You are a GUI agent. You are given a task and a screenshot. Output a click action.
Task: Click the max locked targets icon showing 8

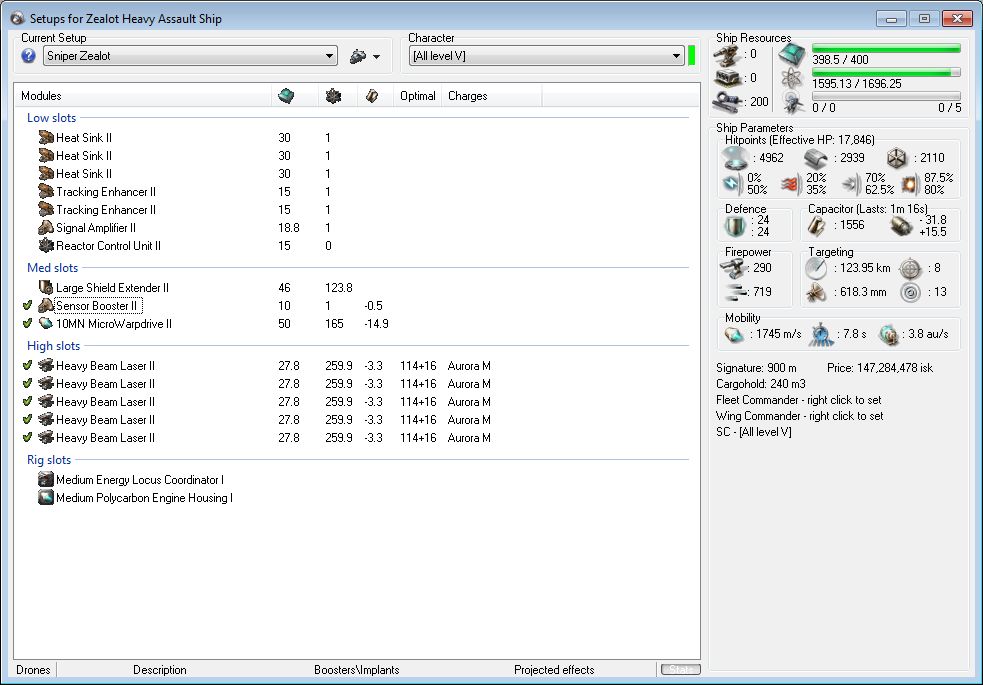click(910, 268)
